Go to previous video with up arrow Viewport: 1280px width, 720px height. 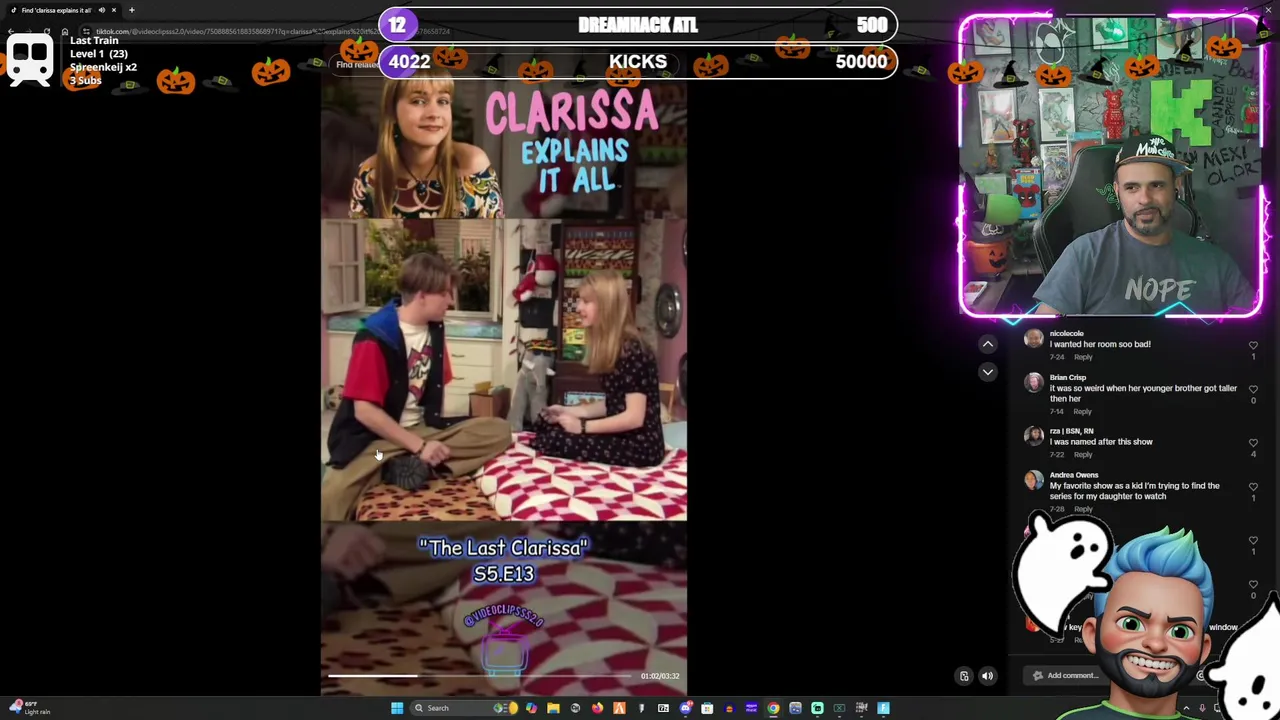coord(987,344)
